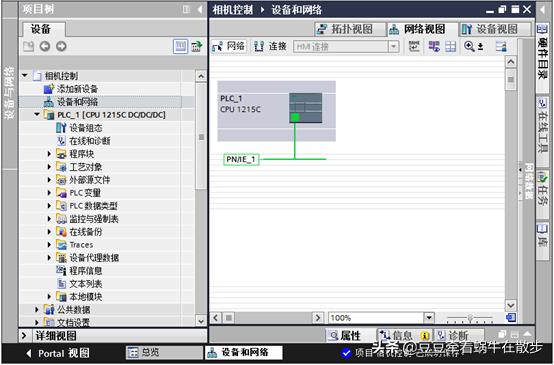Click the 网络 networking button
Screen dimensions: 554x365
tap(229, 46)
